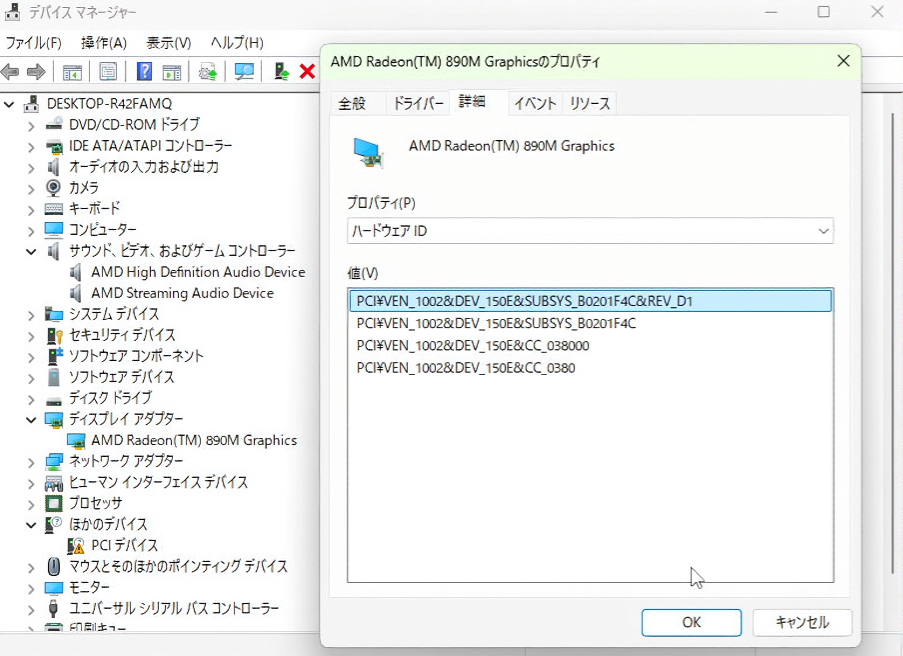The image size is (903, 656).
Task: Select AMD High Definition Audio Device in the tree
Action: click(x=198, y=272)
